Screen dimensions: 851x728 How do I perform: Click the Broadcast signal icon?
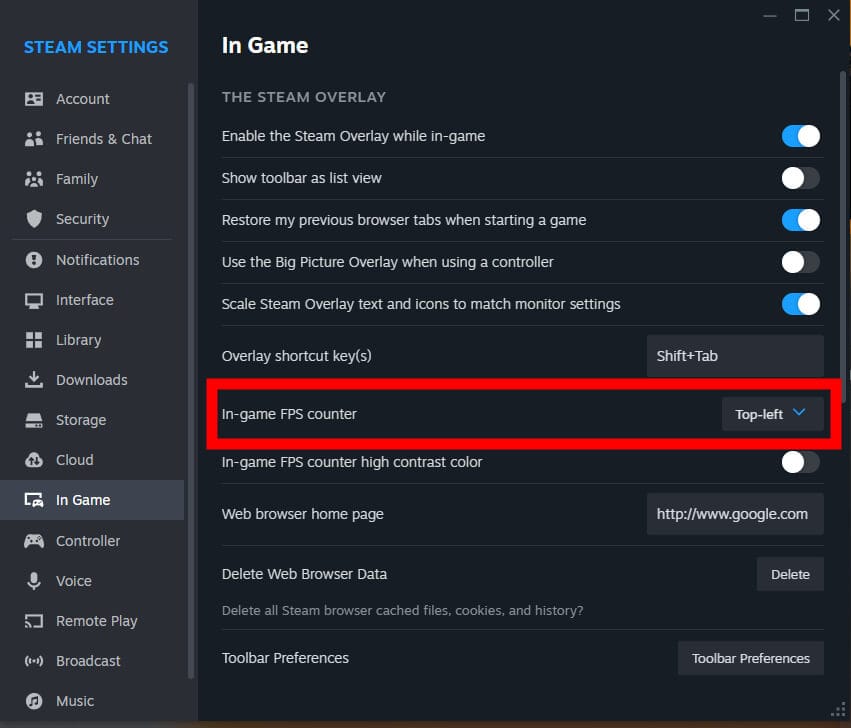click(34, 661)
